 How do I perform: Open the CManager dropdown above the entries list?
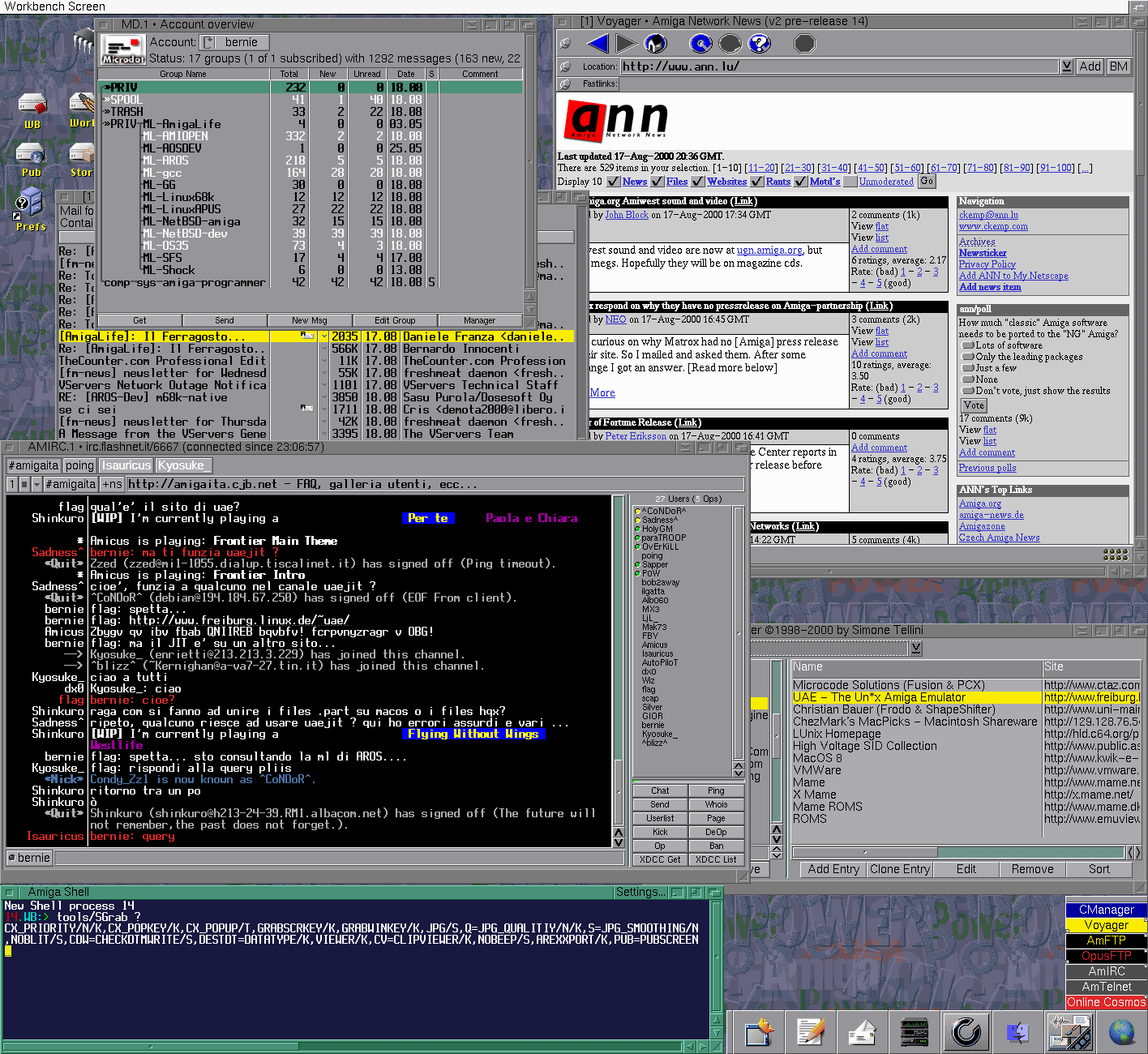[916, 649]
